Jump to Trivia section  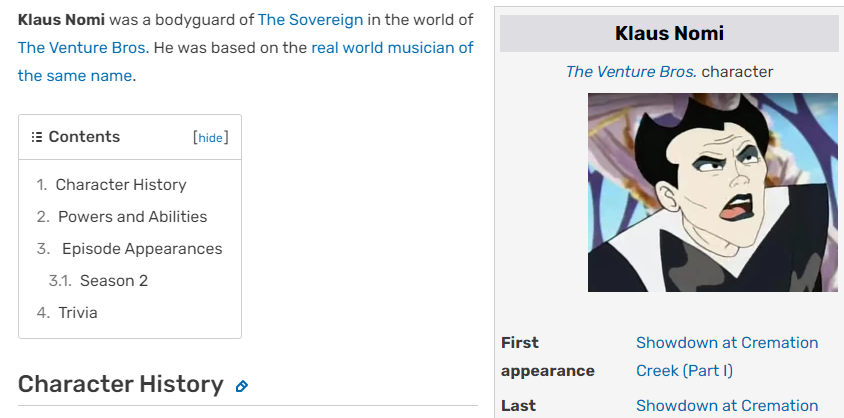coord(78,312)
